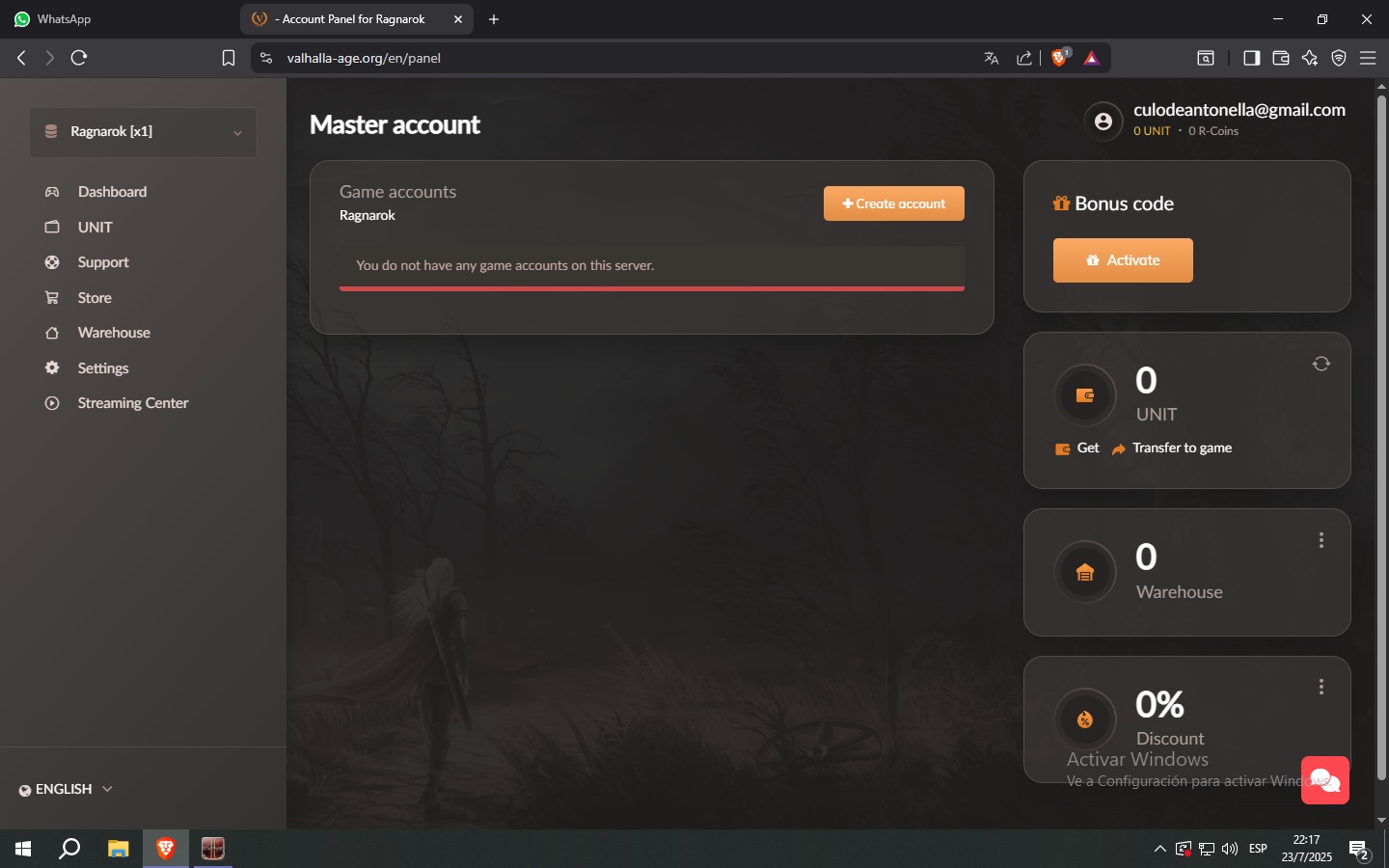Click the UNIT balance refresh icon

coord(1321,364)
